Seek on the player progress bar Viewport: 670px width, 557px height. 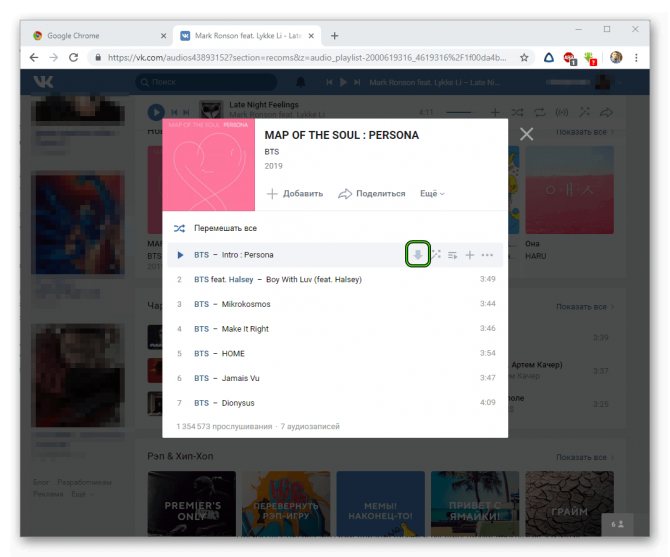tap(458, 113)
